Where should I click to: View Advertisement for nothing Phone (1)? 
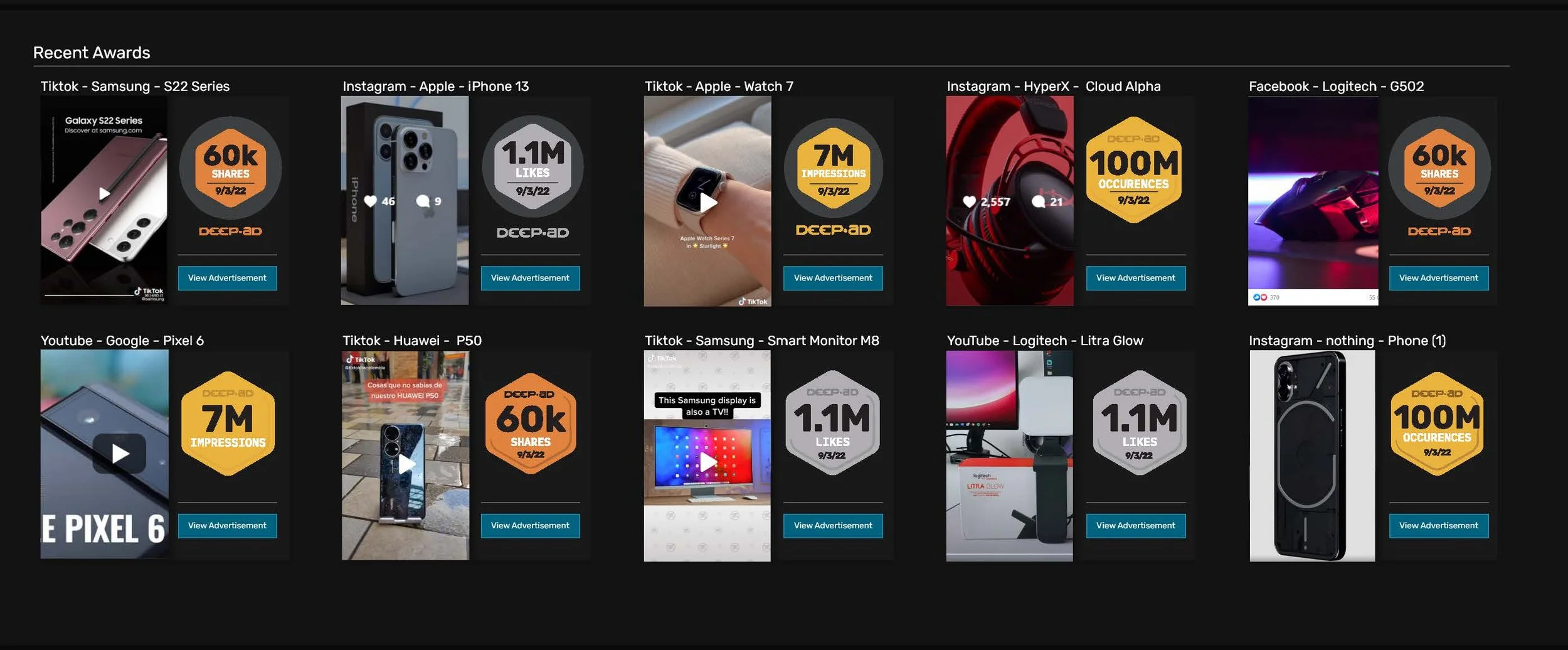click(x=1439, y=526)
